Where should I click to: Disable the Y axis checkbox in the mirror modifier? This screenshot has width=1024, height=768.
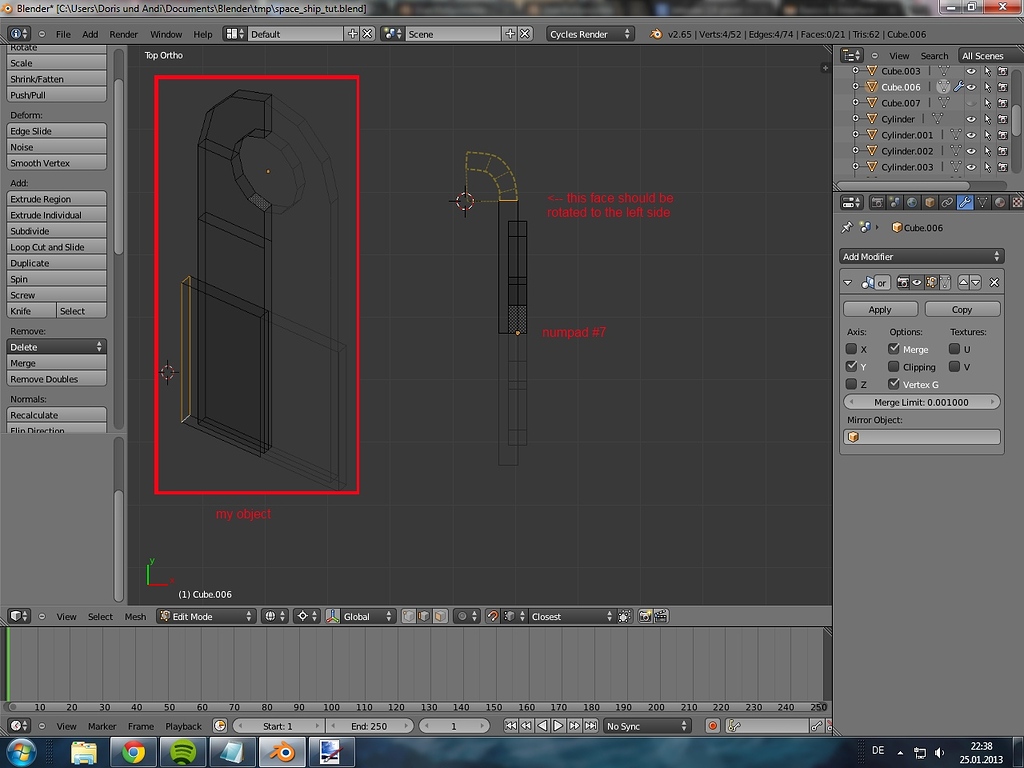tap(852, 366)
